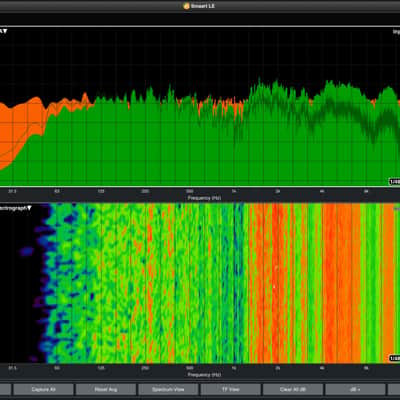Open the Spectrograph plot type dropdown
Image resolution: width=400 pixels, height=400 pixels.
point(29,208)
